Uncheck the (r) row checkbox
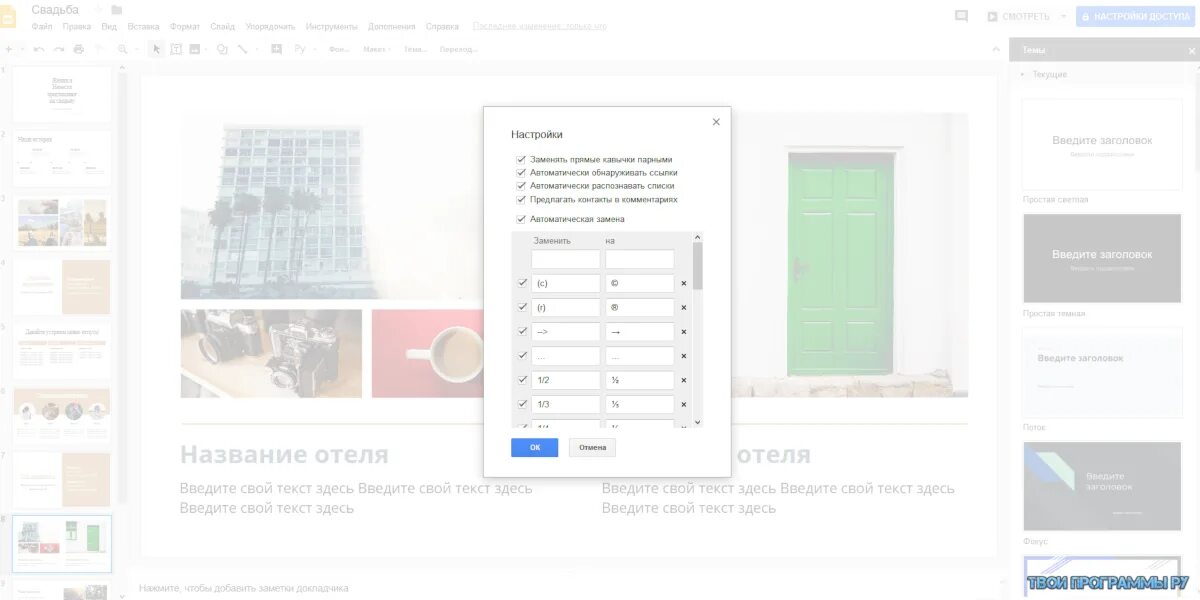The height and width of the screenshot is (600, 1200). [522, 307]
